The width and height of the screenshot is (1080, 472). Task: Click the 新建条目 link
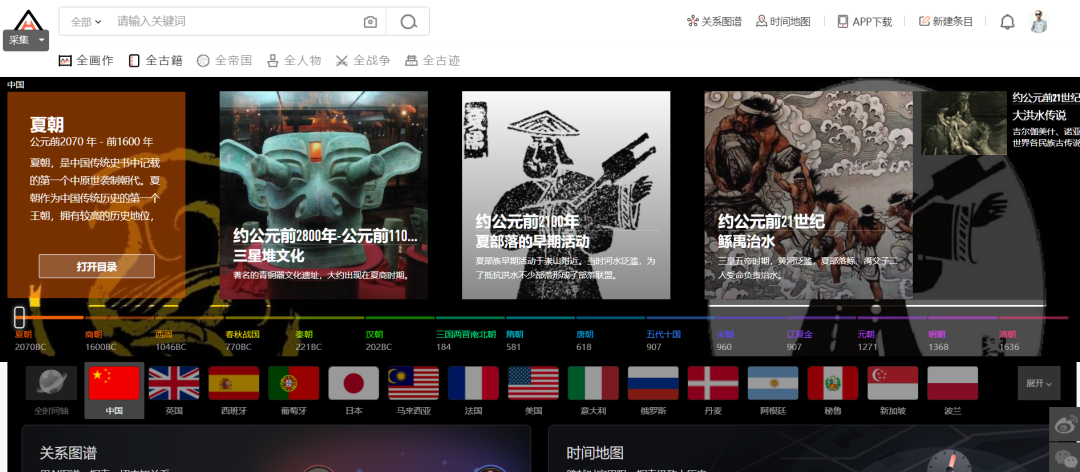coord(945,22)
